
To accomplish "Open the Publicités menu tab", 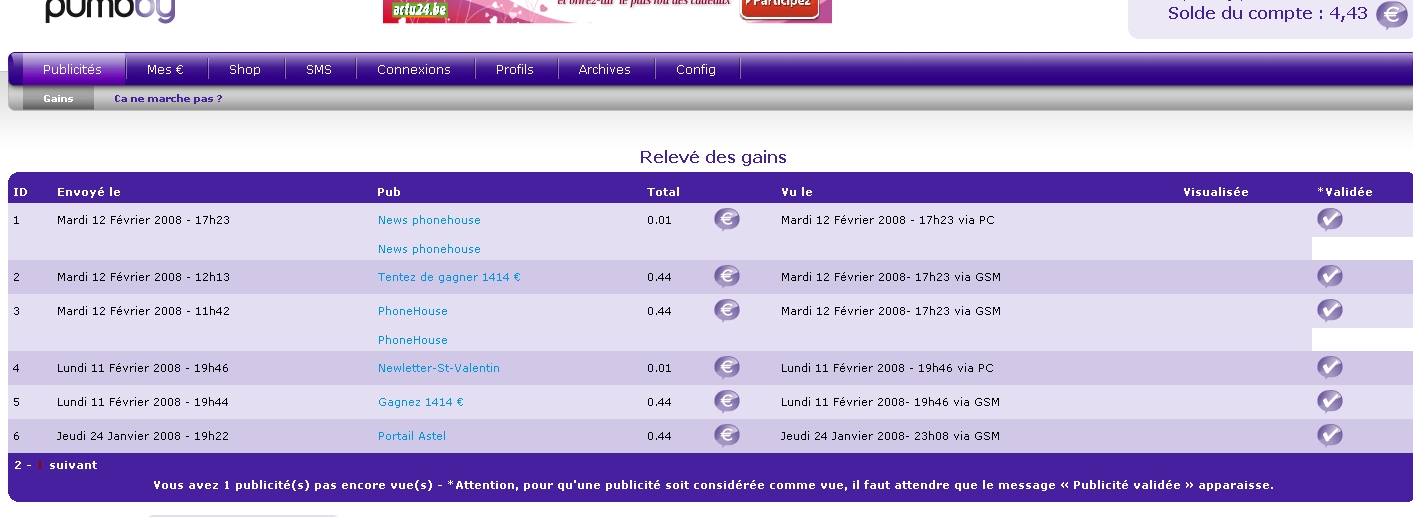I will point(72,70).
